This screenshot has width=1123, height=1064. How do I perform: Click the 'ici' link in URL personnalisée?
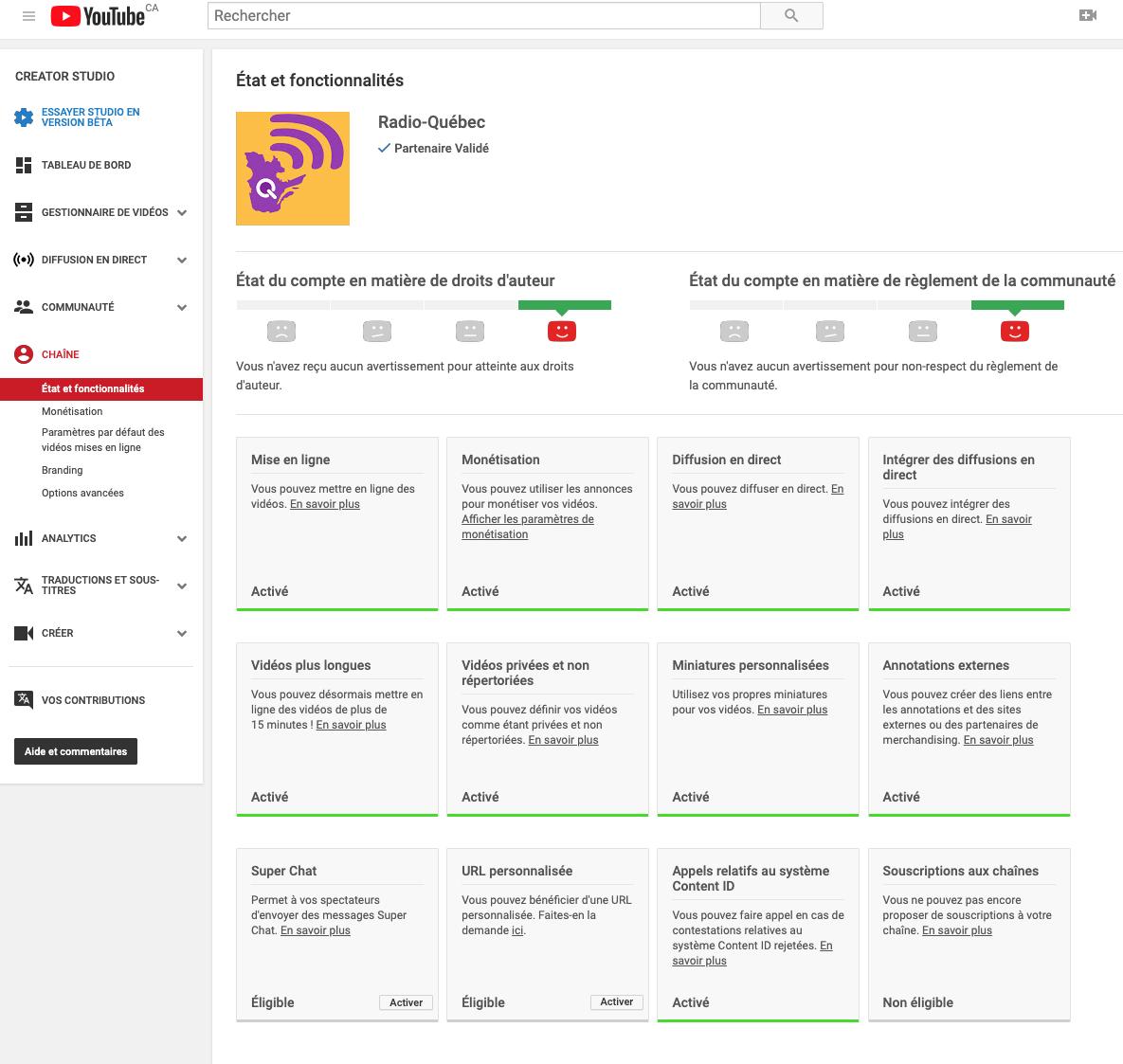point(517,930)
